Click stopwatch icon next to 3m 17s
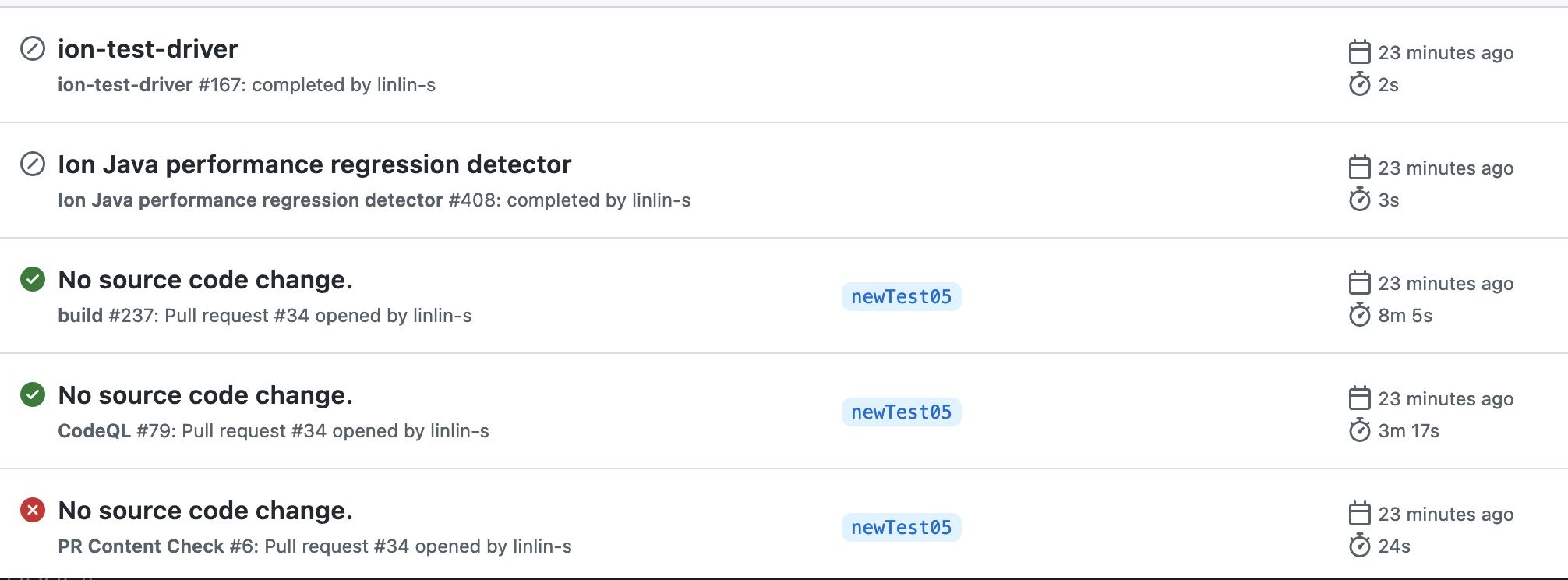Viewport: 1568px width, 580px height. [x=1359, y=430]
